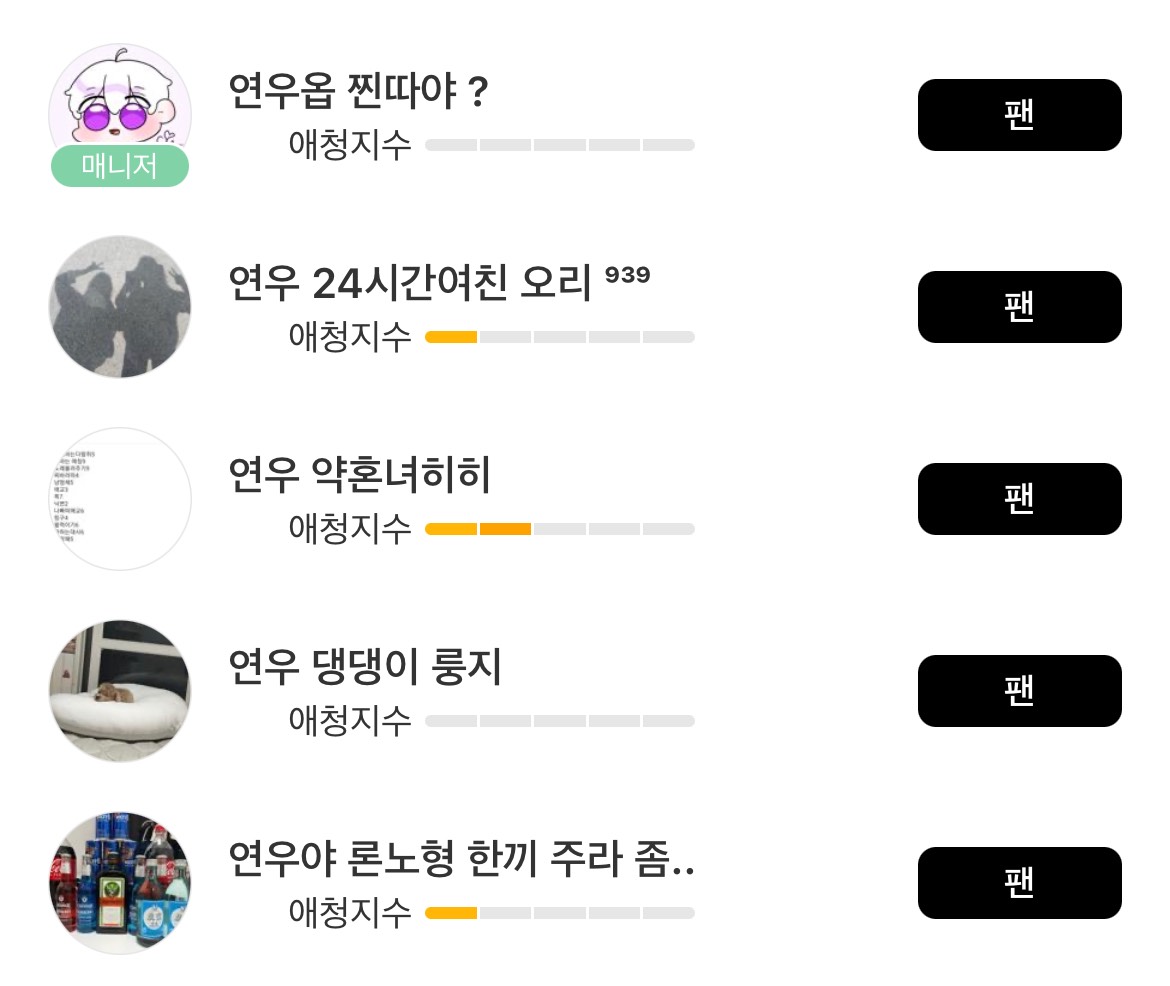This screenshot has width=1170, height=986.
Task: Select username 연우 약혼녀히히
Action: pos(360,476)
